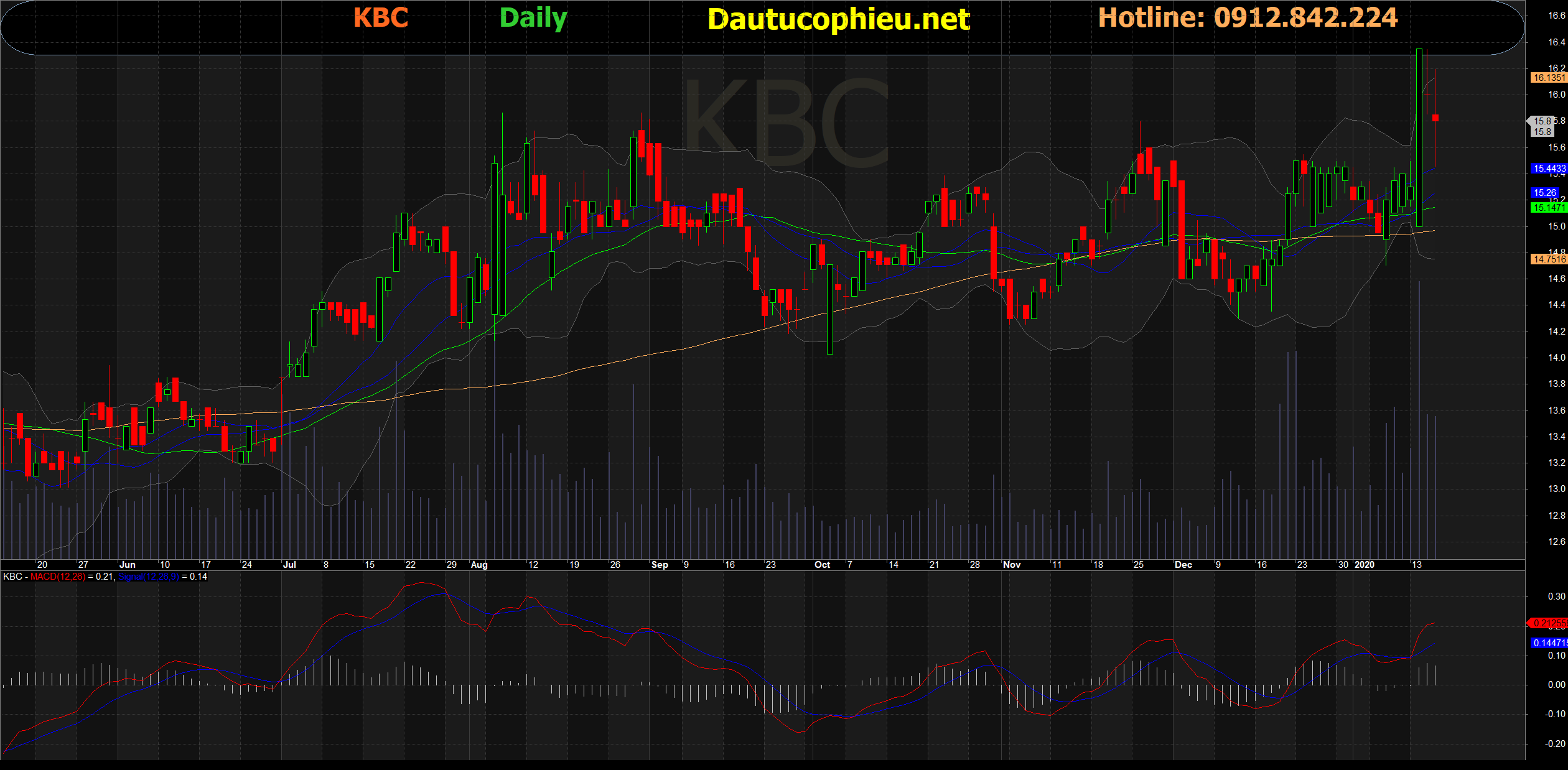Click the blue 0.14471 signal value tag
The height and width of the screenshot is (770, 1568).
1548,642
